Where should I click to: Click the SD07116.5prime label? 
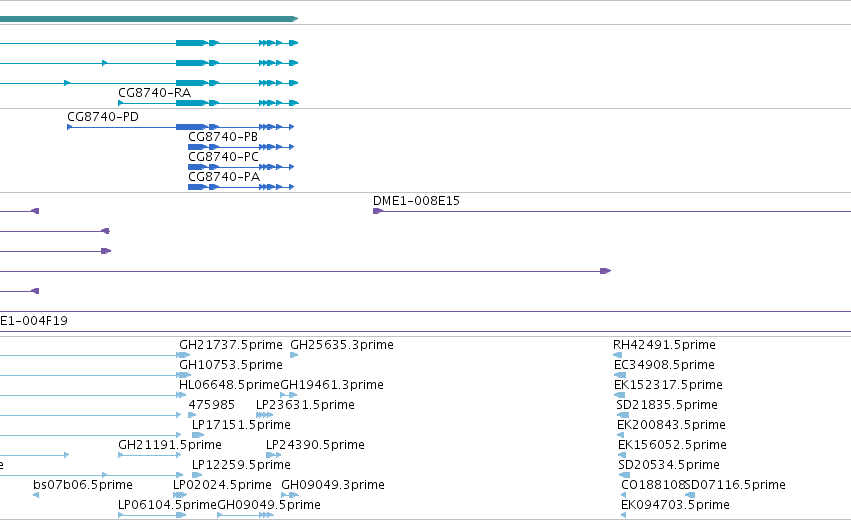(736, 485)
